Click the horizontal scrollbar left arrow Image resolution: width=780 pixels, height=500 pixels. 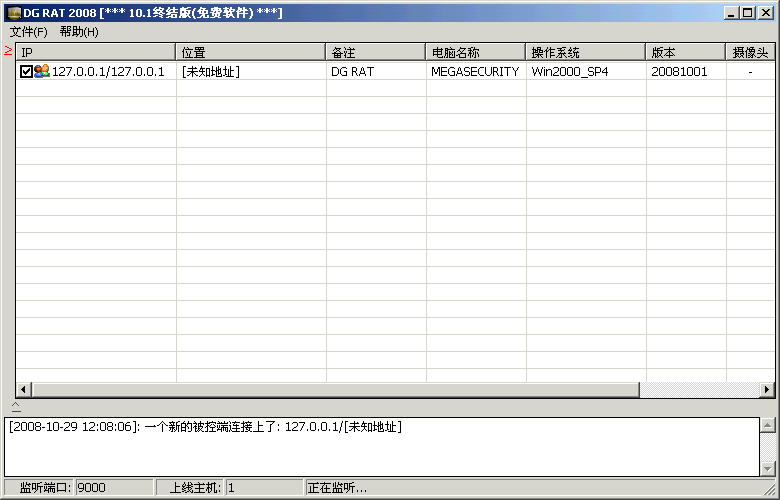24,390
